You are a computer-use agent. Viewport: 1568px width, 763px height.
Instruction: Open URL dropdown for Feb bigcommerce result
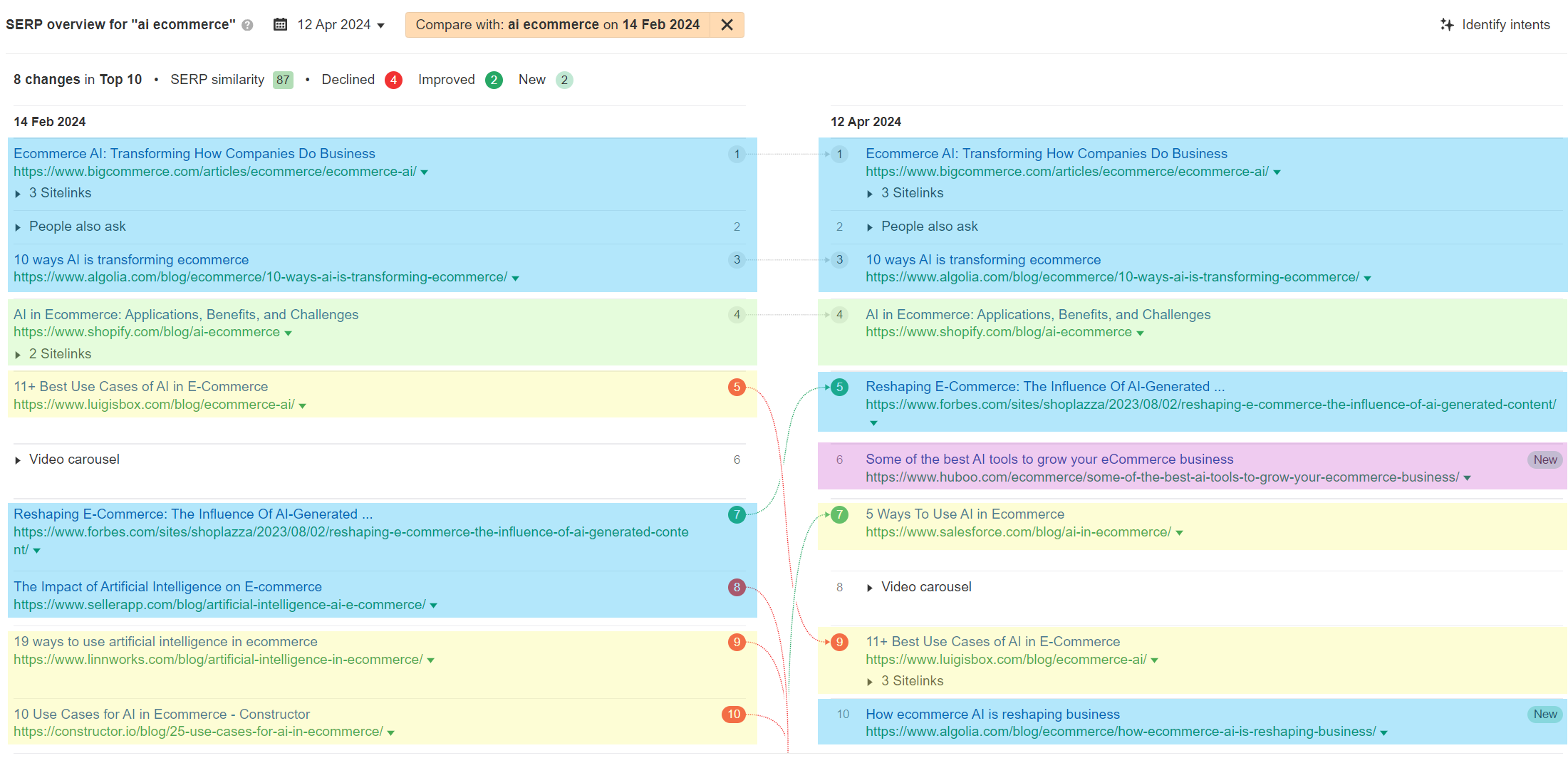click(425, 172)
